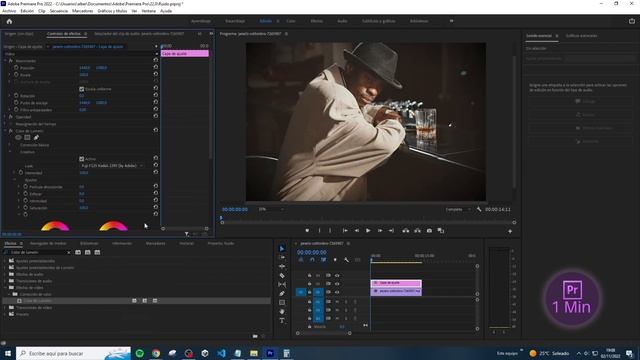640x360 pixels.
Task: Open Program monitor settings wrench icon
Action: (x=479, y=209)
